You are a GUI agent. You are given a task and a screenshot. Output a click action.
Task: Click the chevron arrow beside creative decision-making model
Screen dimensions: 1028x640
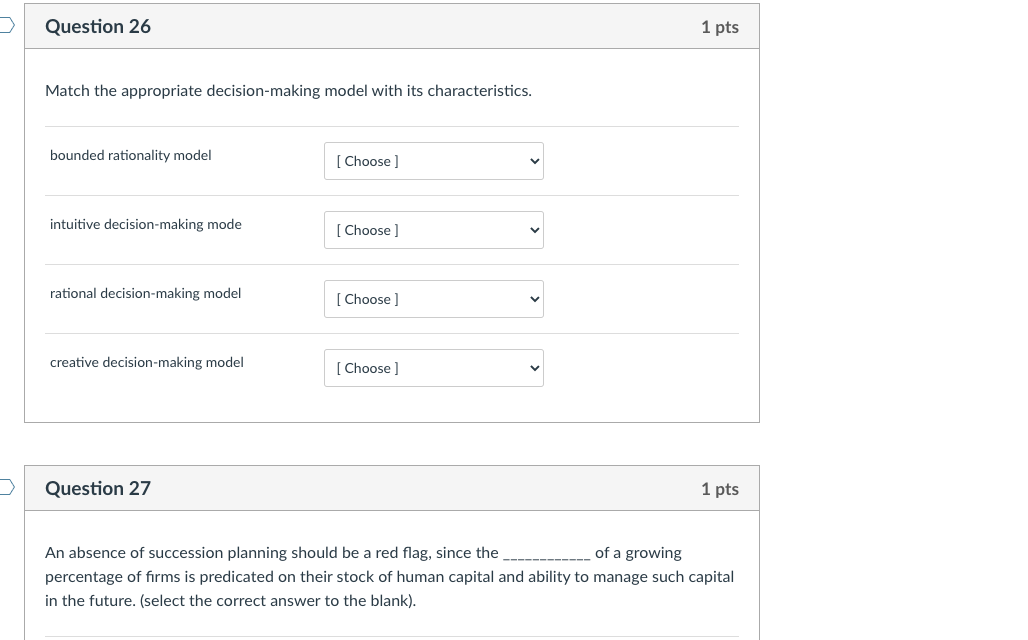coord(535,368)
